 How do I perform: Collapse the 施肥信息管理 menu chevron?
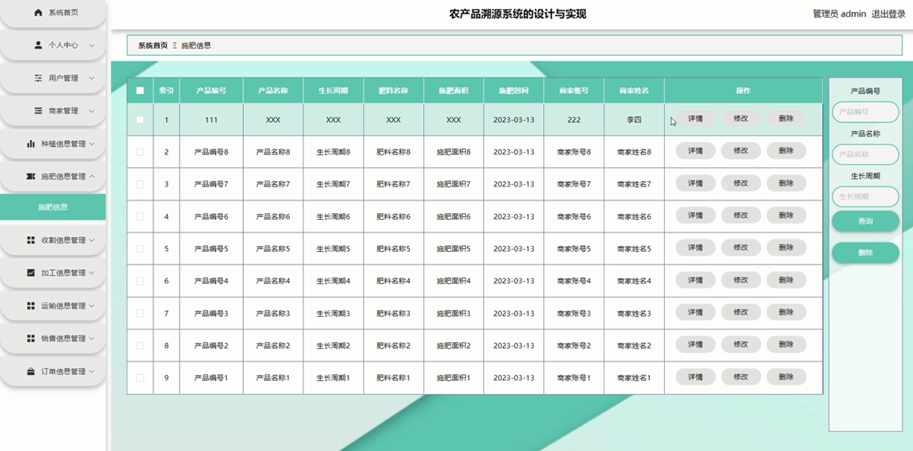coord(91,176)
